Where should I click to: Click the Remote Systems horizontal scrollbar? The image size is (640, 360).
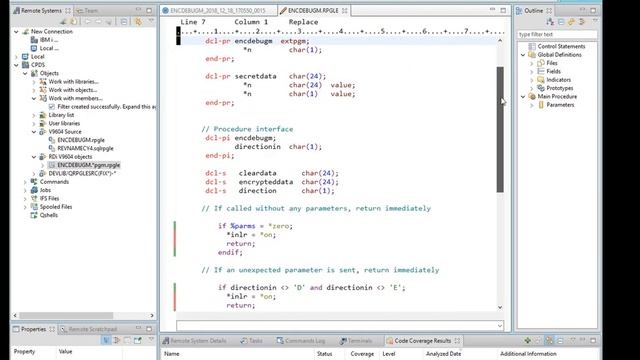click(67, 316)
